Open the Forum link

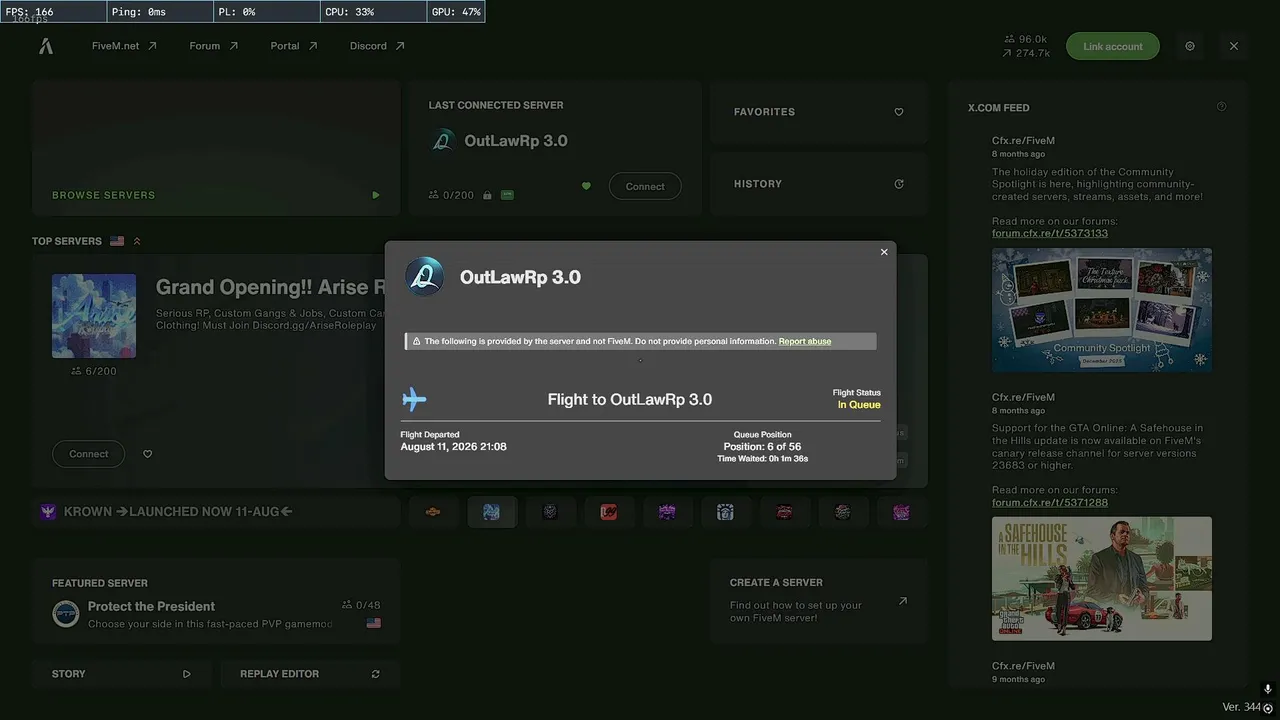[214, 46]
